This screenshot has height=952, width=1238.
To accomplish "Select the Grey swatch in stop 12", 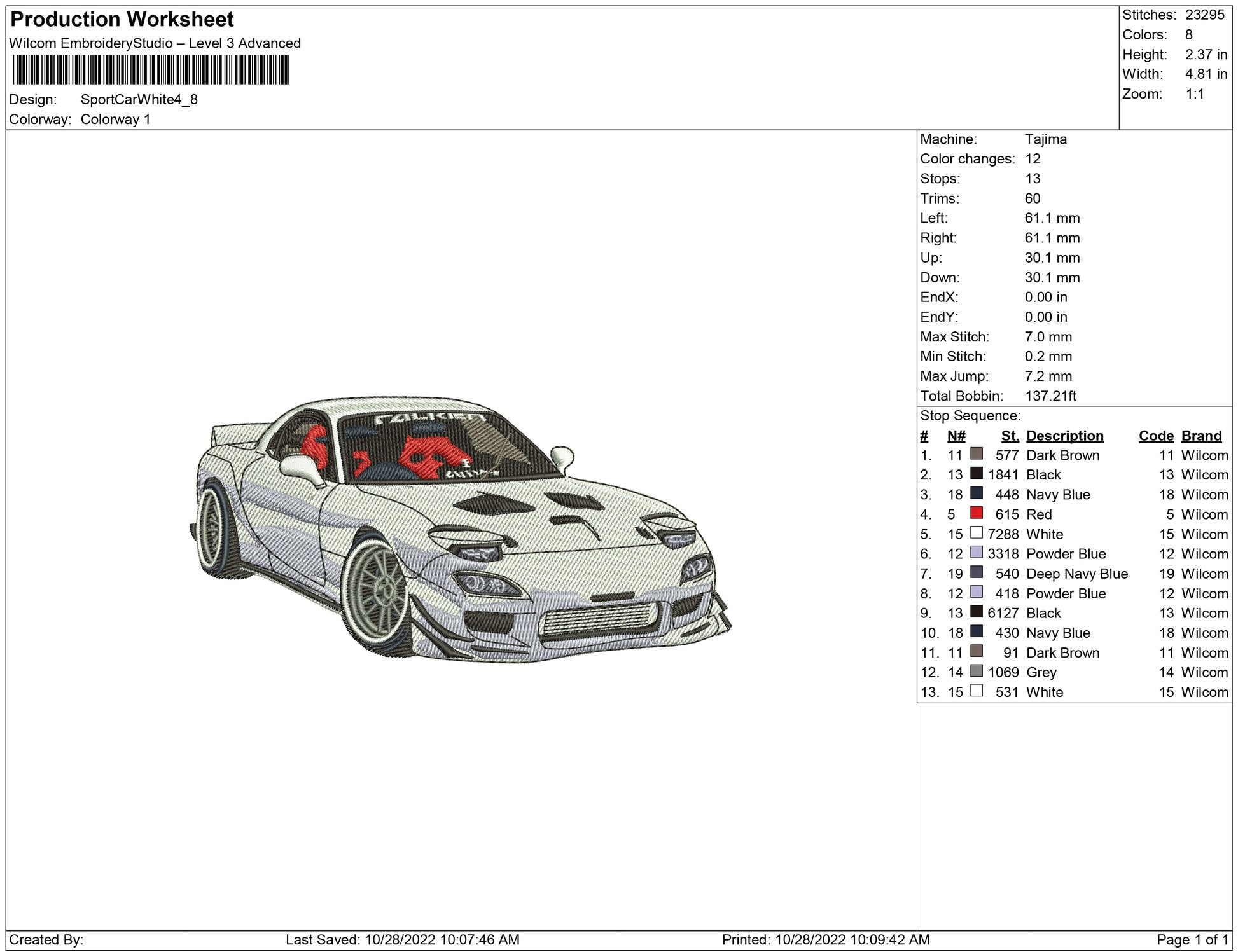I will (x=976, y=671).
